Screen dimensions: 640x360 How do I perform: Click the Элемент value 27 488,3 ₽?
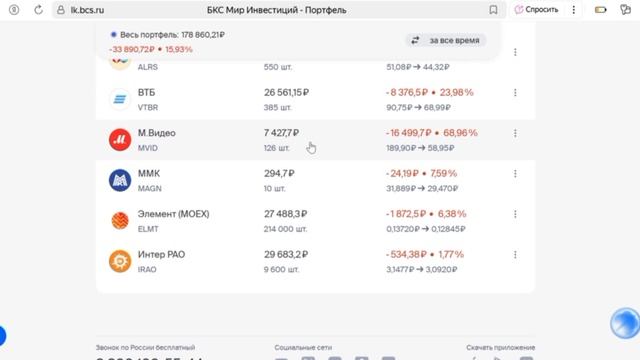click(285, 214)
